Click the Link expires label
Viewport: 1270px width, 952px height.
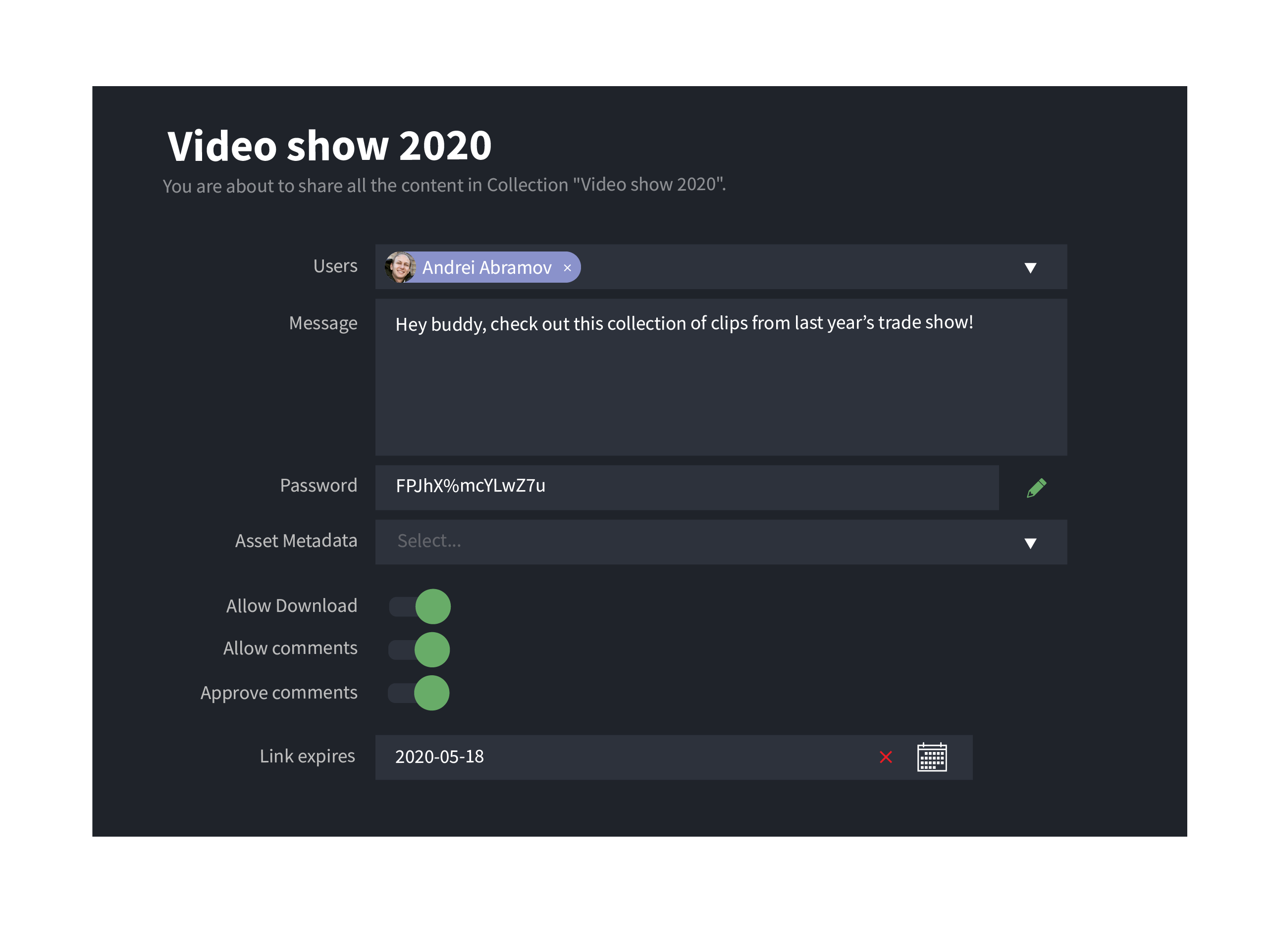pyautogui.click(x=307, y=756)
